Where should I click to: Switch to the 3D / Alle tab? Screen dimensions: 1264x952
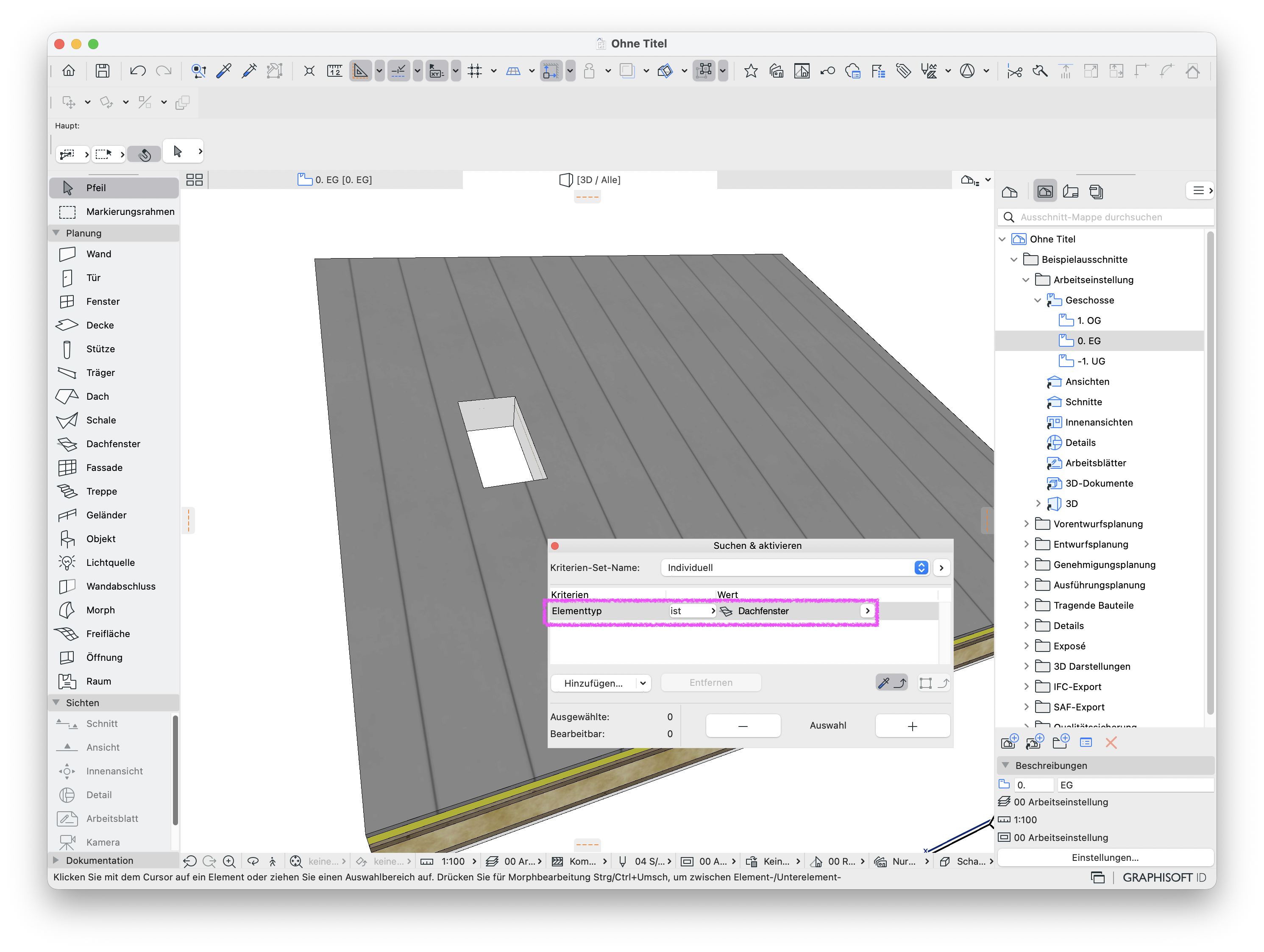(x=590, y=180)
